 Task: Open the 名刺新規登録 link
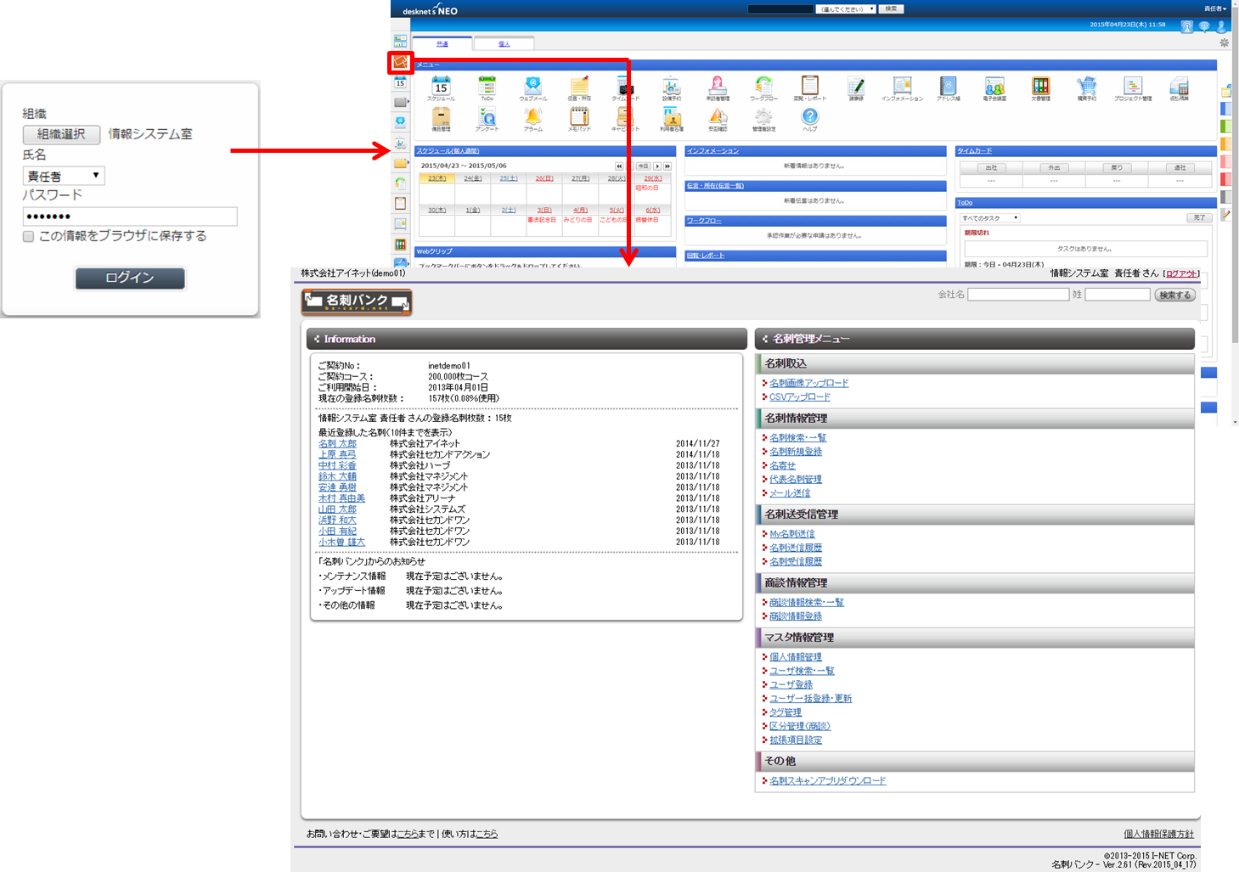(795, 452)
